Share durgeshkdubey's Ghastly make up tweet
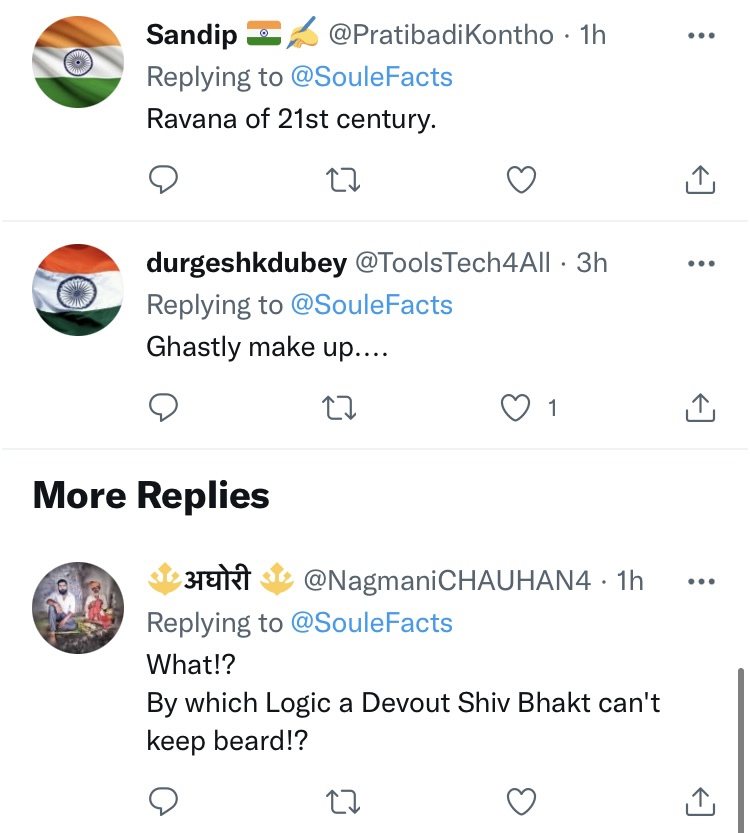Viewport: 750px width, 833px height. [700, 407]
